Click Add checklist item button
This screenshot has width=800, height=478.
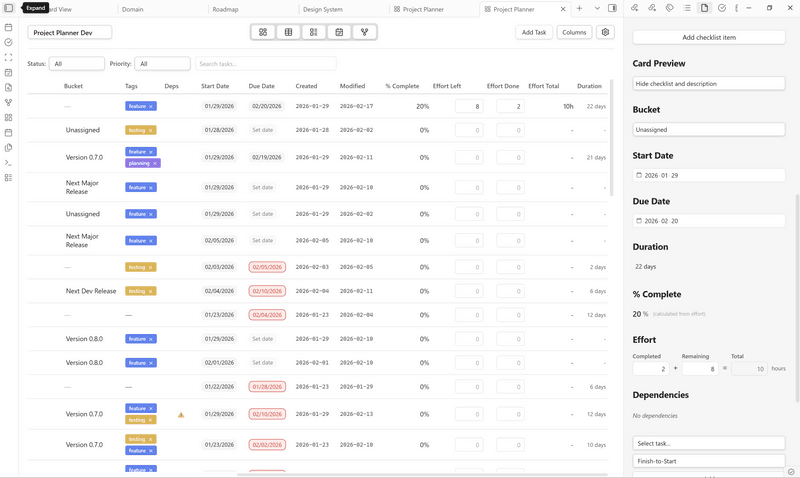click(x=709, y=37)
